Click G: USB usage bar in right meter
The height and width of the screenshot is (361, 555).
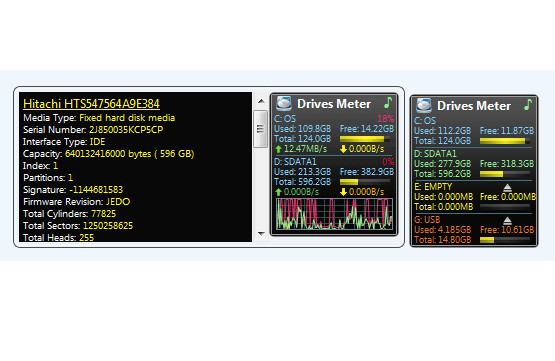click(x=505, y=240)
